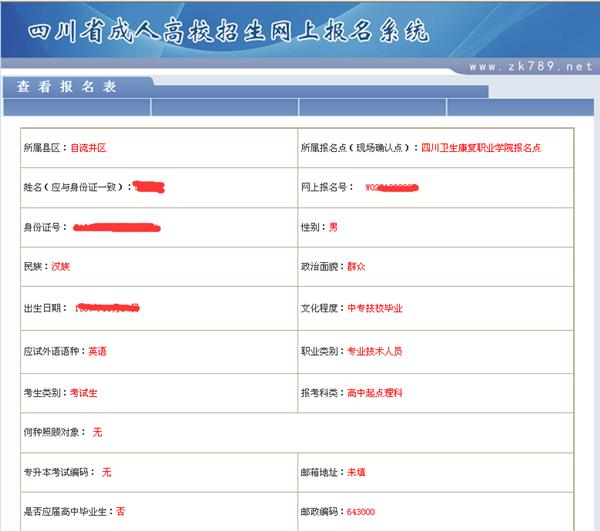Select the education level 中专技校毕业
The width and height of the screenshot is (600, 531).
pos(374,309)
